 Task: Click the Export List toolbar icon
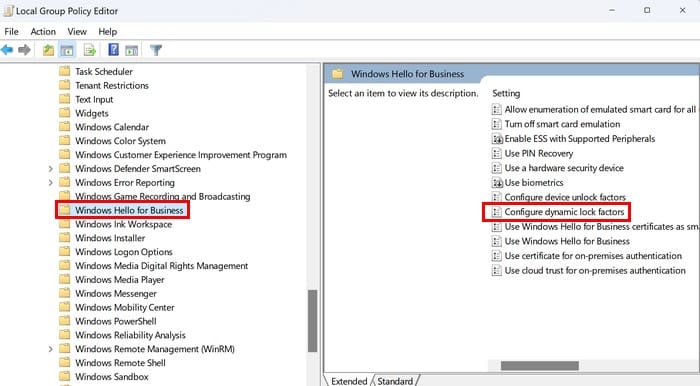click(x=90, y=50)
